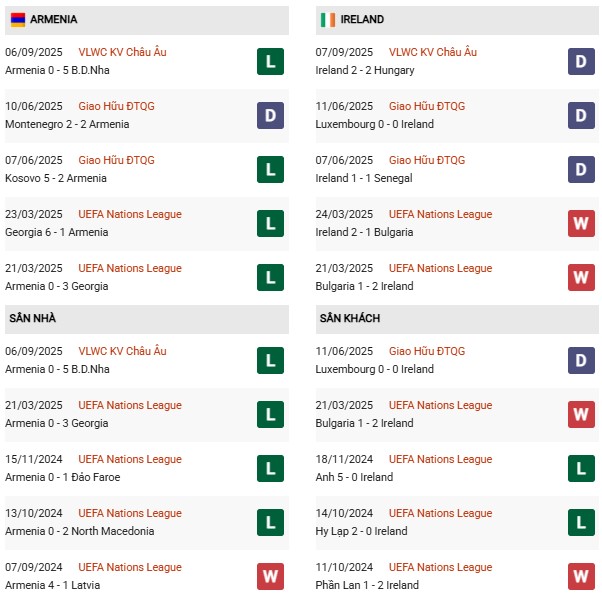Open UEFA Nations League link for Anh-Ireland
This screenshot has width=602, height=598.
440,459
